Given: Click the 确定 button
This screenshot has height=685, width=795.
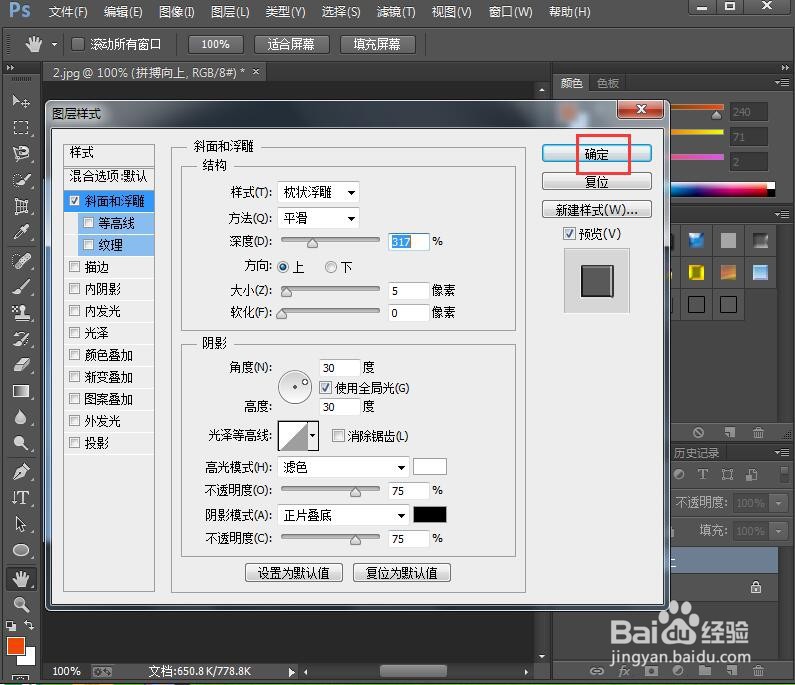Looking at the screenshot, I should [597, 154].
